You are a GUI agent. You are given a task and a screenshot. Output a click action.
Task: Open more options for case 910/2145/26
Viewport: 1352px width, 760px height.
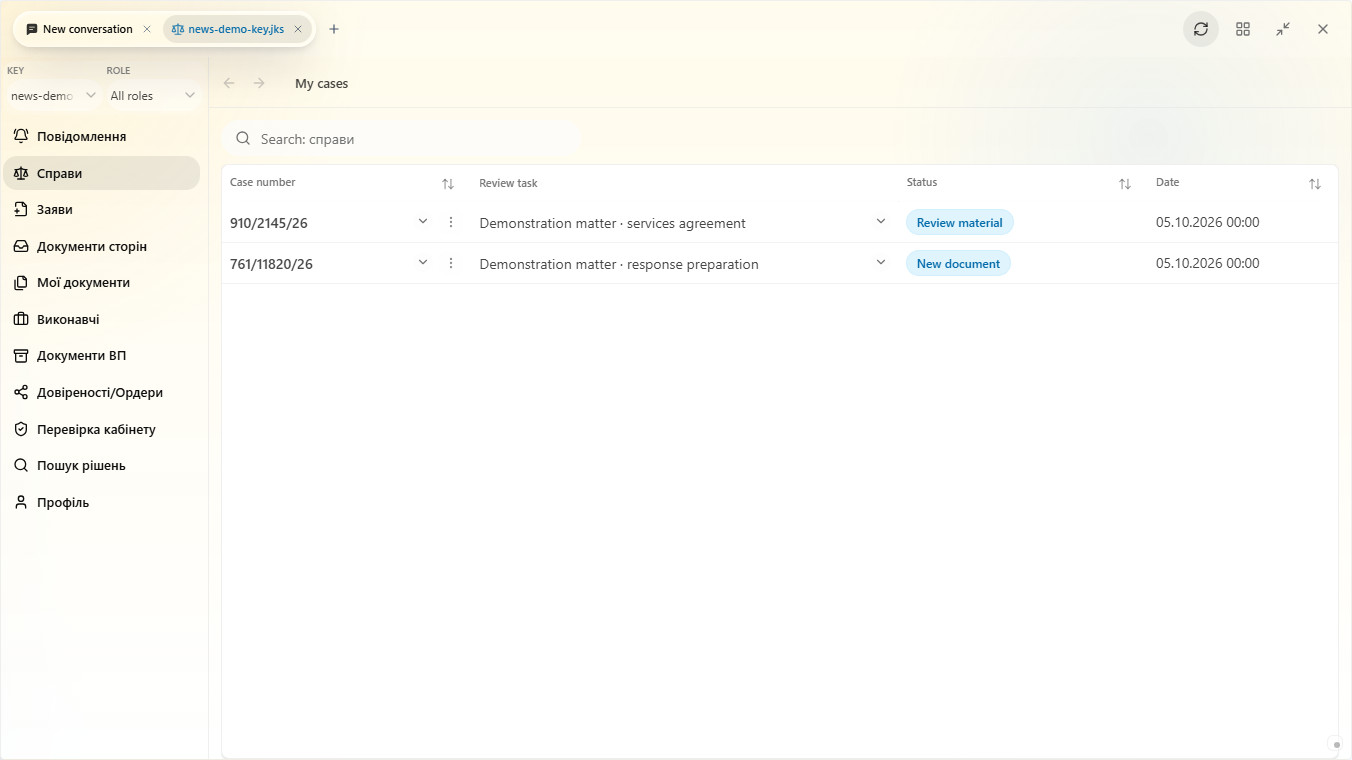coord(451,222)
